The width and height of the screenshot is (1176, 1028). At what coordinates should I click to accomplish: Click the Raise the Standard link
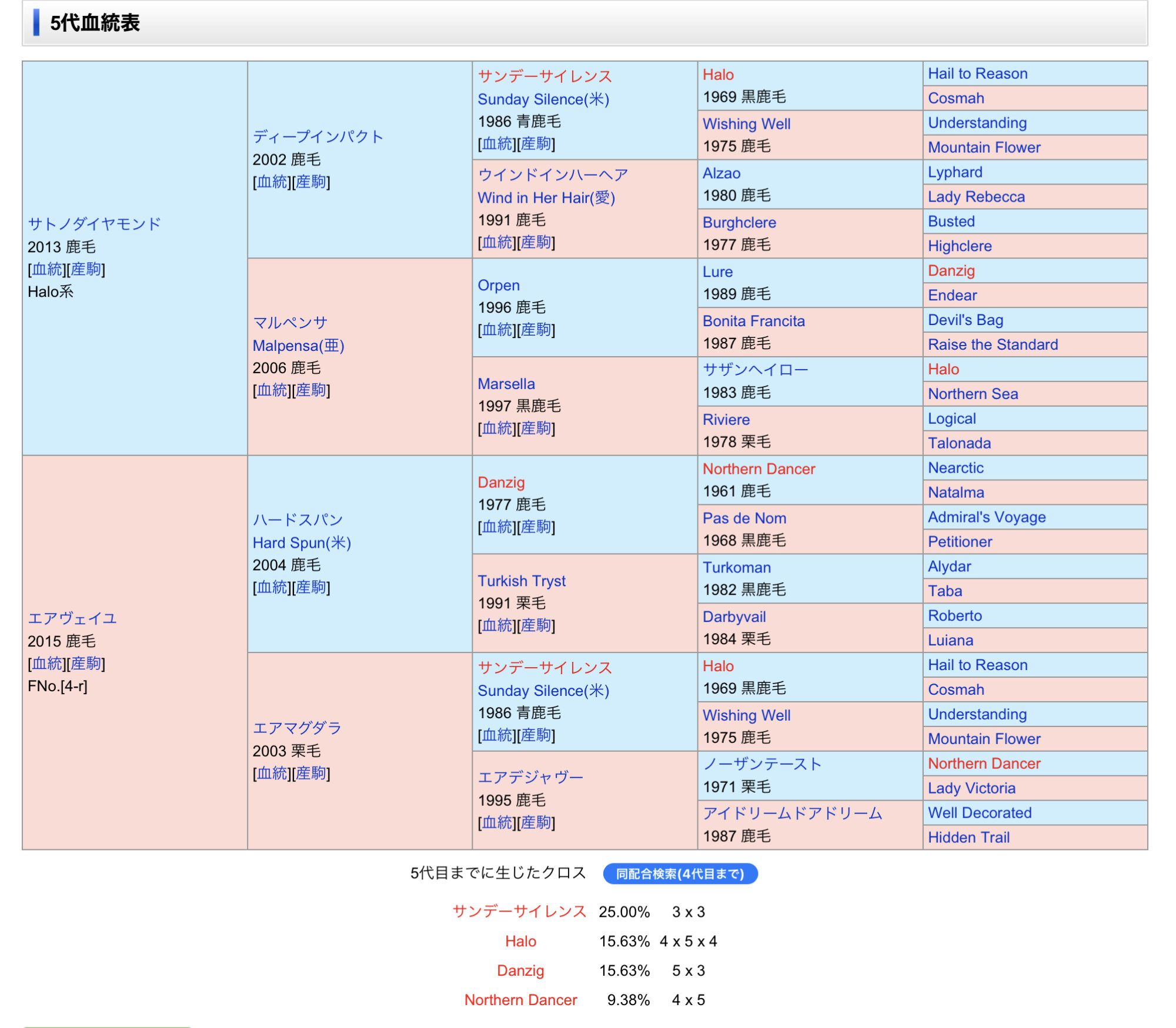pos(993,344)
